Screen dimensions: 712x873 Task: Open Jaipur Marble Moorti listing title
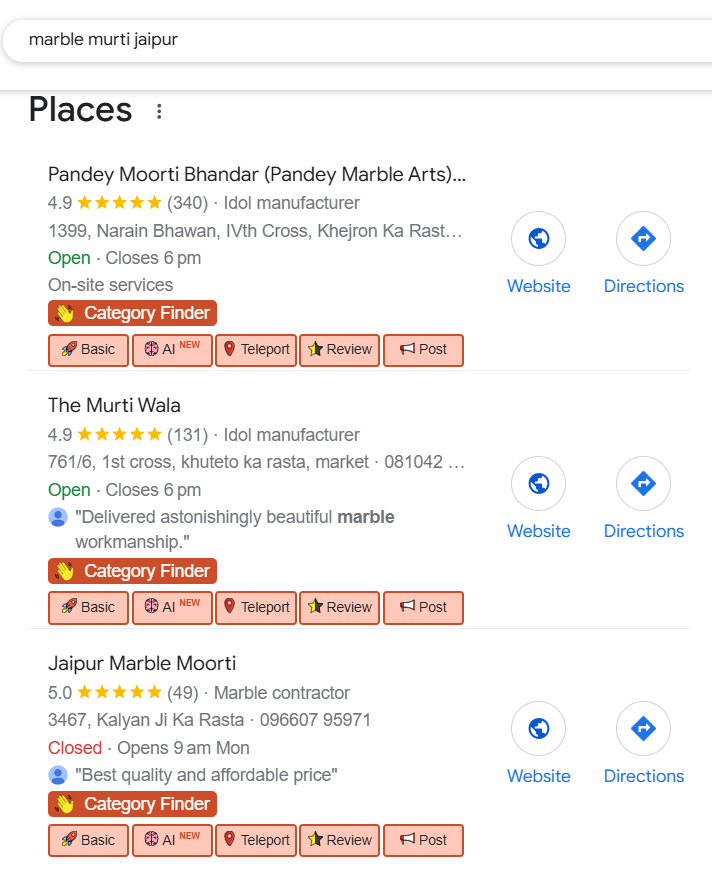pos(142,664)
